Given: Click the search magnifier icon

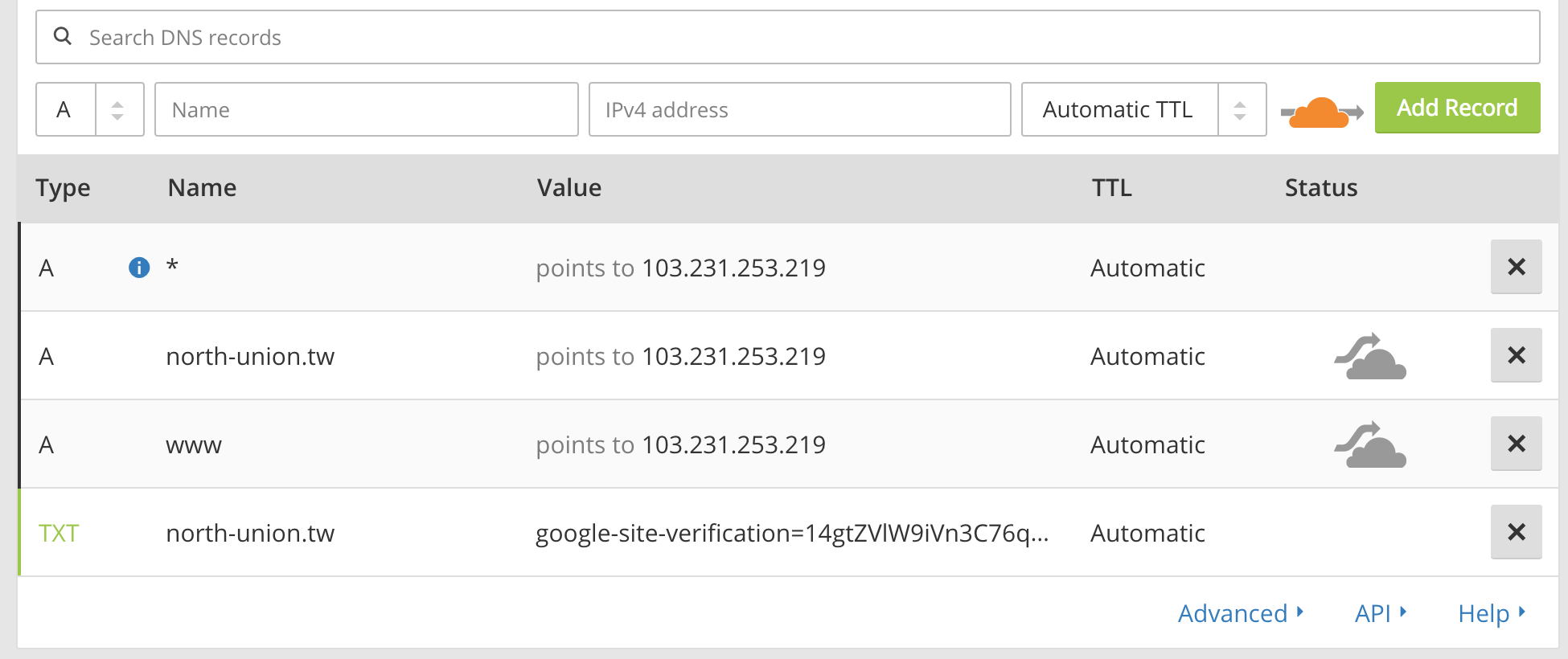Looking at the screenshot, I should 63,36.
